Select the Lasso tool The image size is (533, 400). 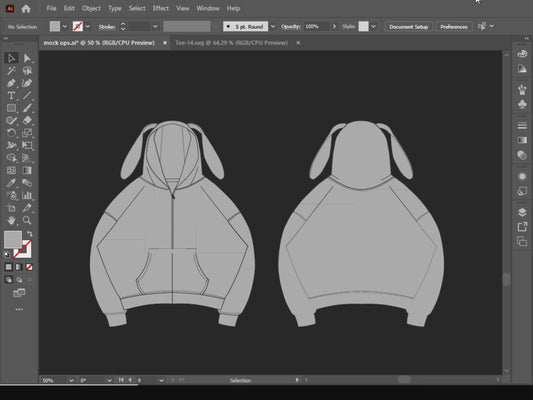[27, 71]
